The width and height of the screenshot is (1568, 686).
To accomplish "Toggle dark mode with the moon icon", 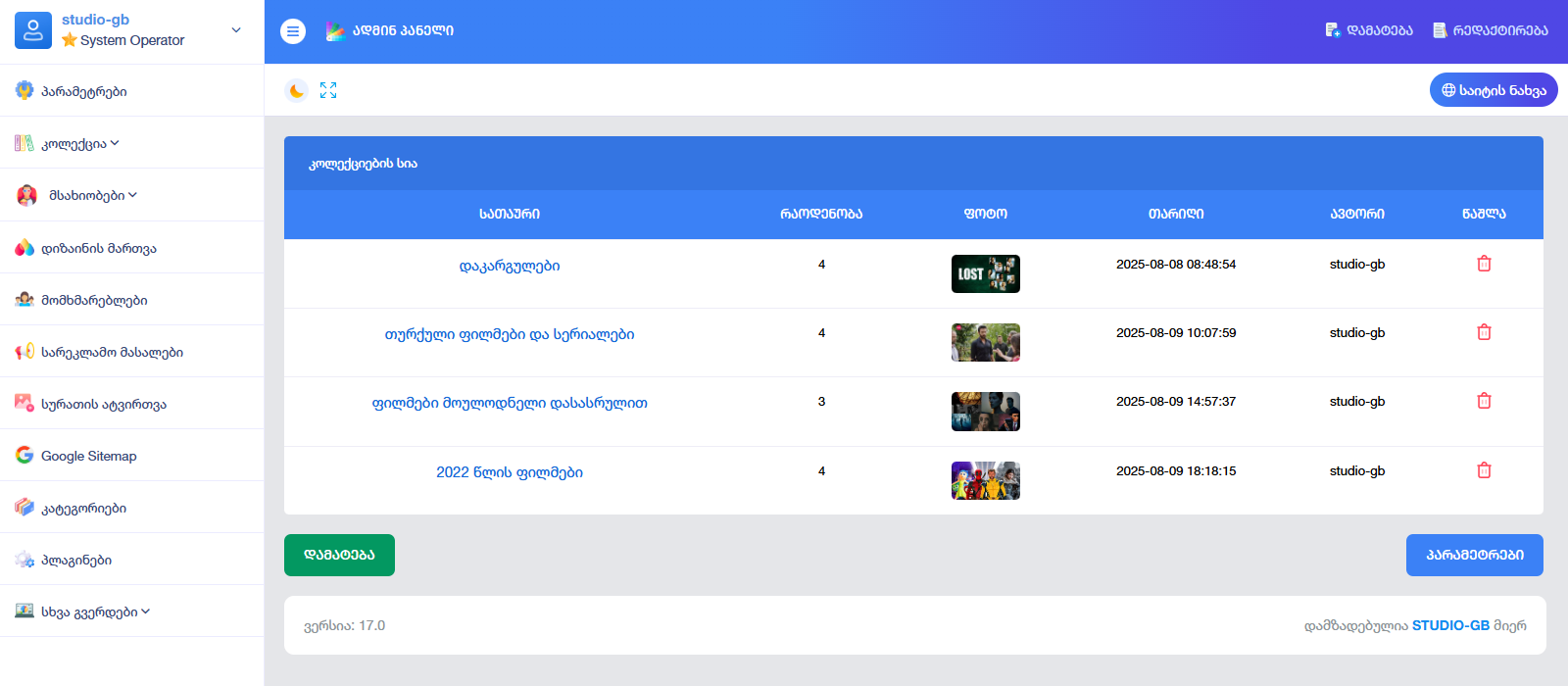I will click(296, 90).
